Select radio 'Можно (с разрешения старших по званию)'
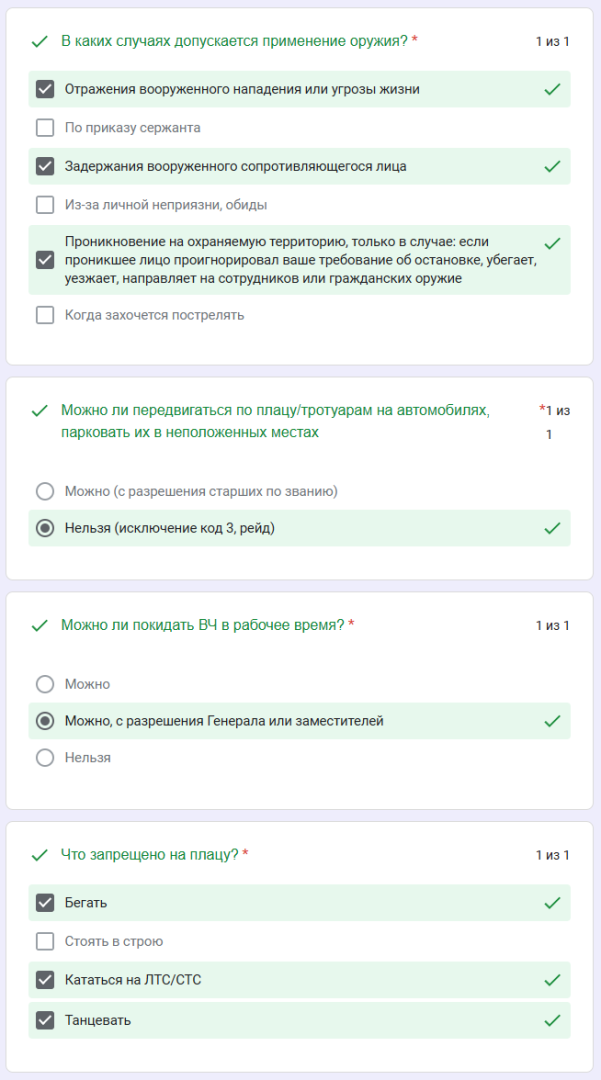601x1080 pixels. (45, 491)
